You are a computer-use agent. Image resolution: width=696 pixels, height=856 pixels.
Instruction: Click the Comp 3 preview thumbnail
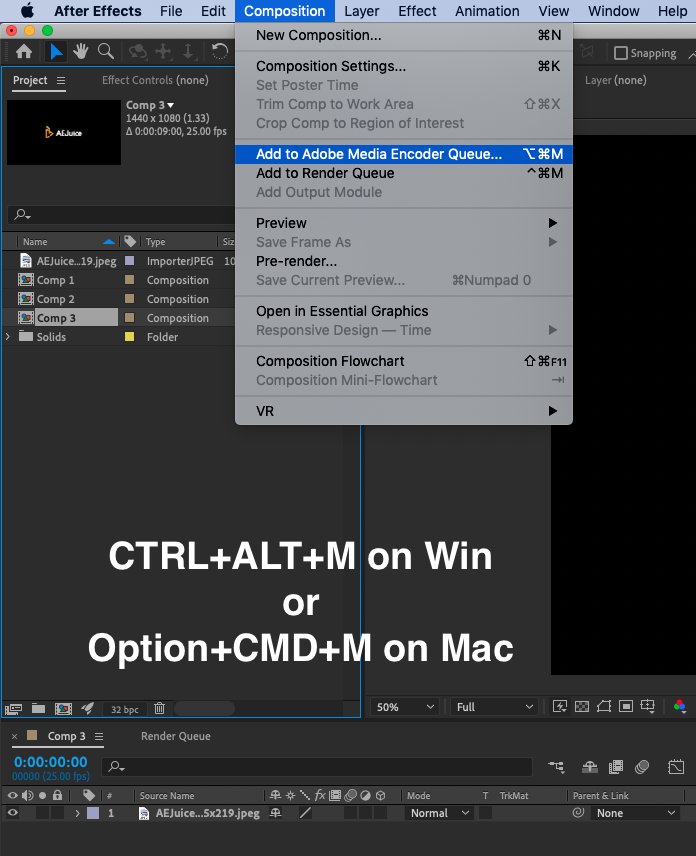pos(64,132)
